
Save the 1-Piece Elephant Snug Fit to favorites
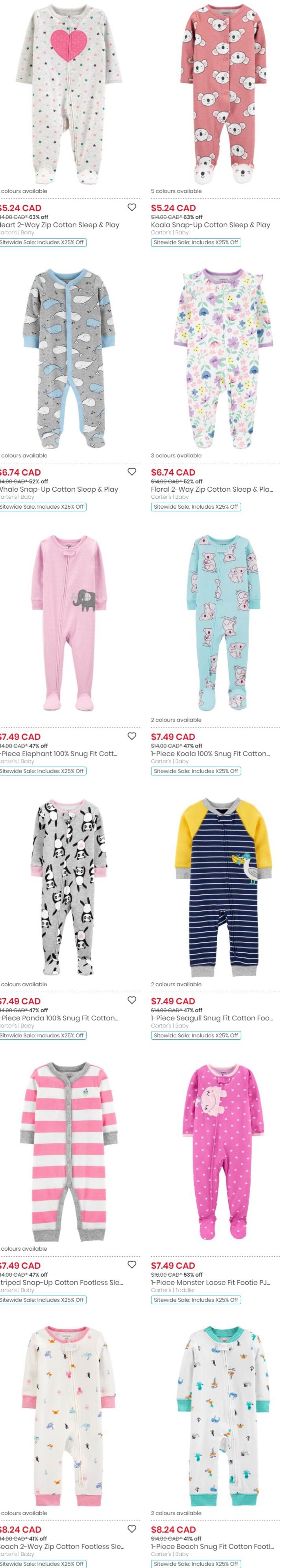(131, 736)
